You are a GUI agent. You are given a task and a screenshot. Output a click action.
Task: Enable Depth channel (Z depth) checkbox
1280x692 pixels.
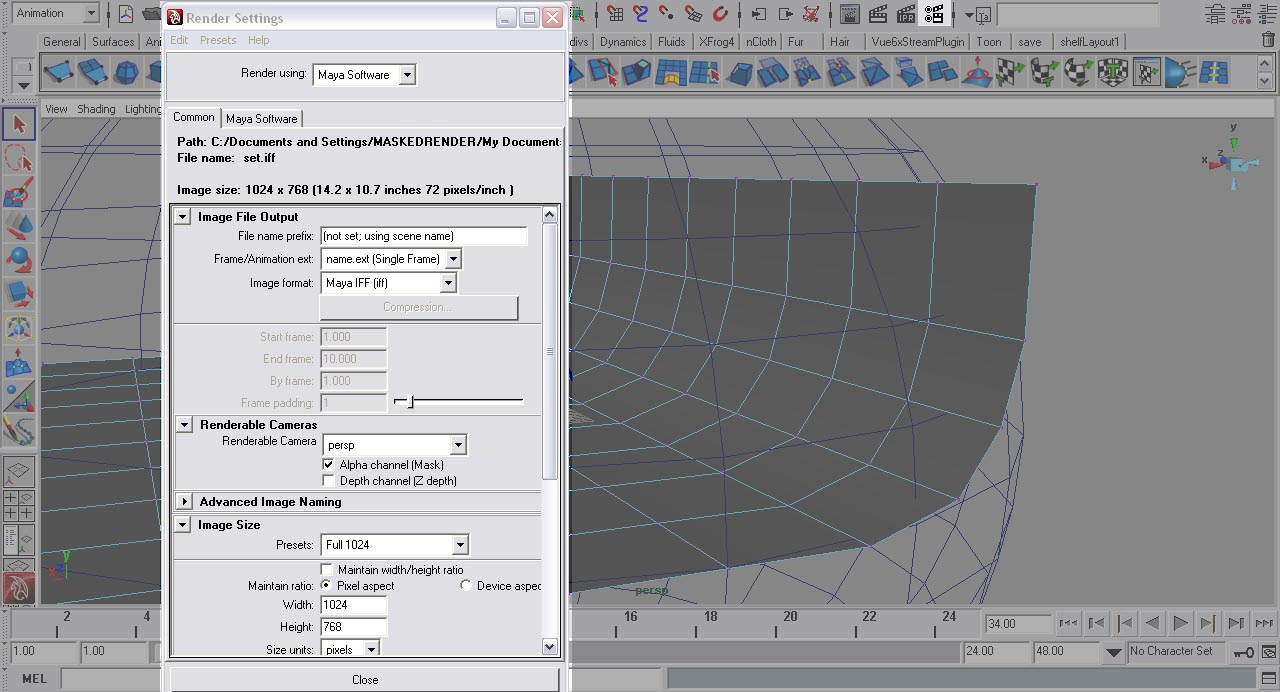328,481
